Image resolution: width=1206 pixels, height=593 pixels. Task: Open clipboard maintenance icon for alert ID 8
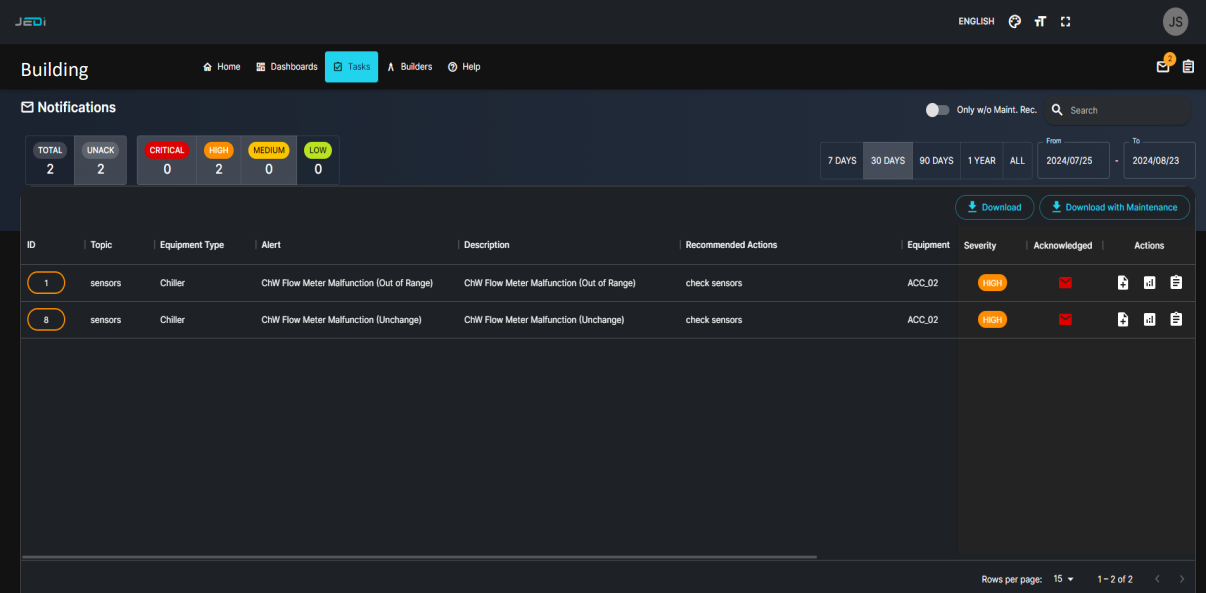(x=1176, y=319)
